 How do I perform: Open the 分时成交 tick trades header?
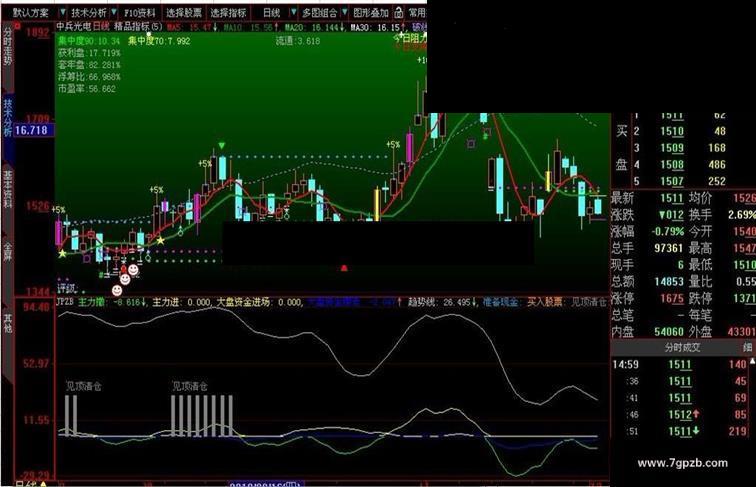pyautogui.click(x=682, y=347)
